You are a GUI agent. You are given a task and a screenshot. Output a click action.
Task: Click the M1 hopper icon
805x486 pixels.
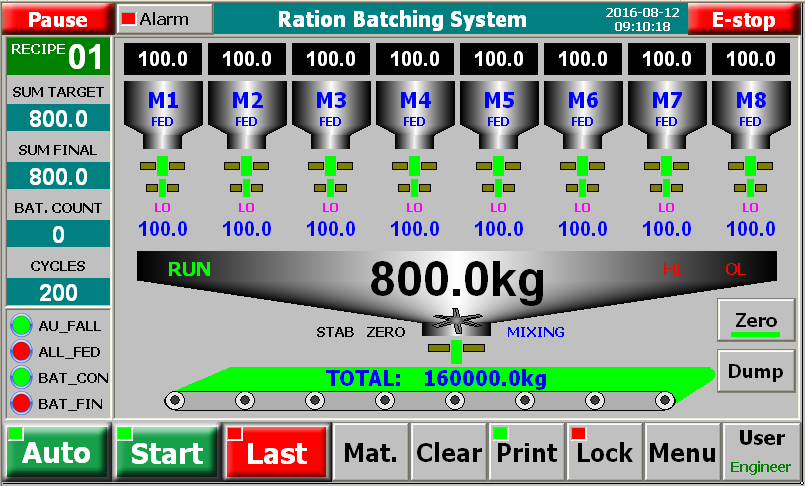click(163, 110)
